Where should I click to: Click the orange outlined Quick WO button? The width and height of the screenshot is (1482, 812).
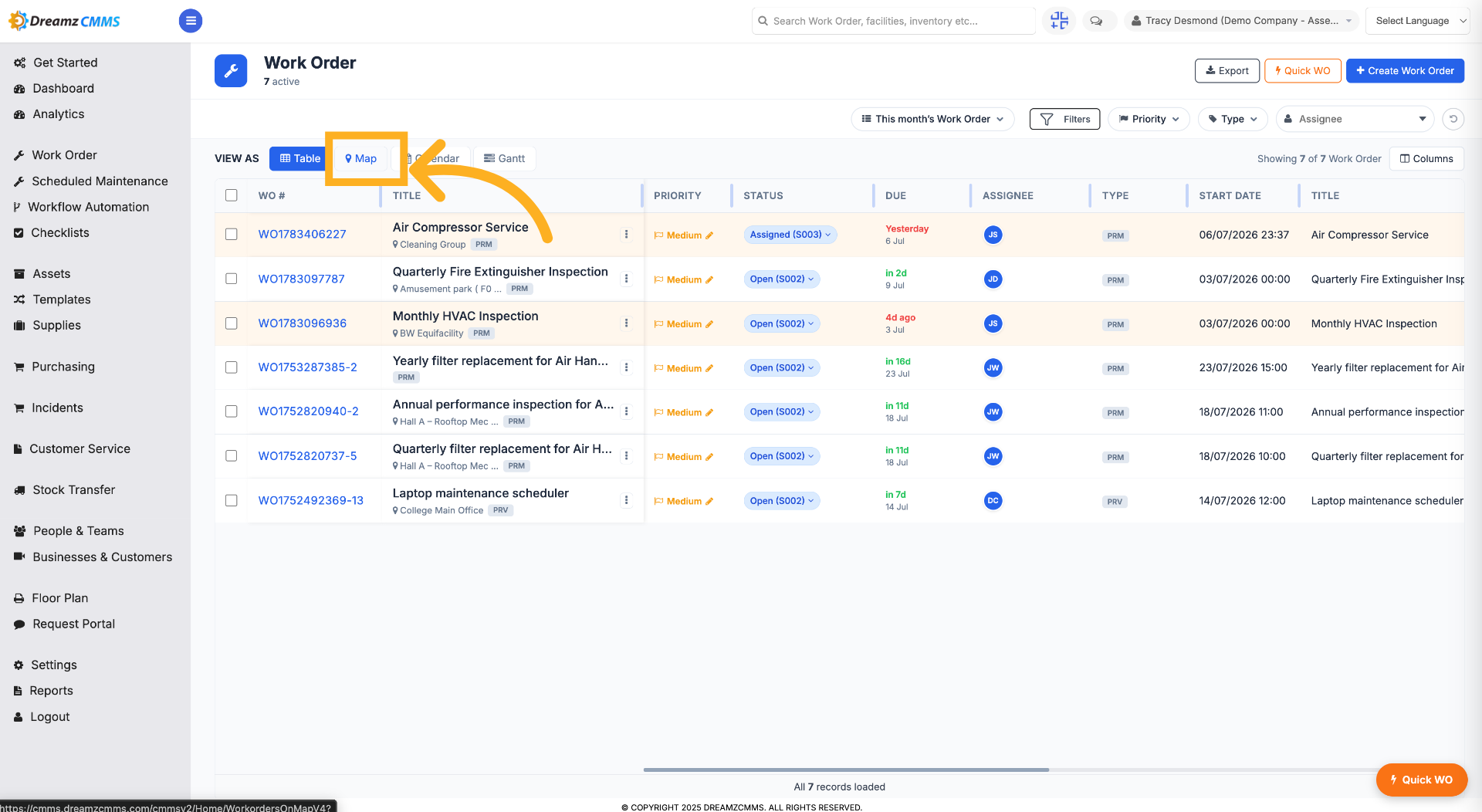coord(1303,70)
